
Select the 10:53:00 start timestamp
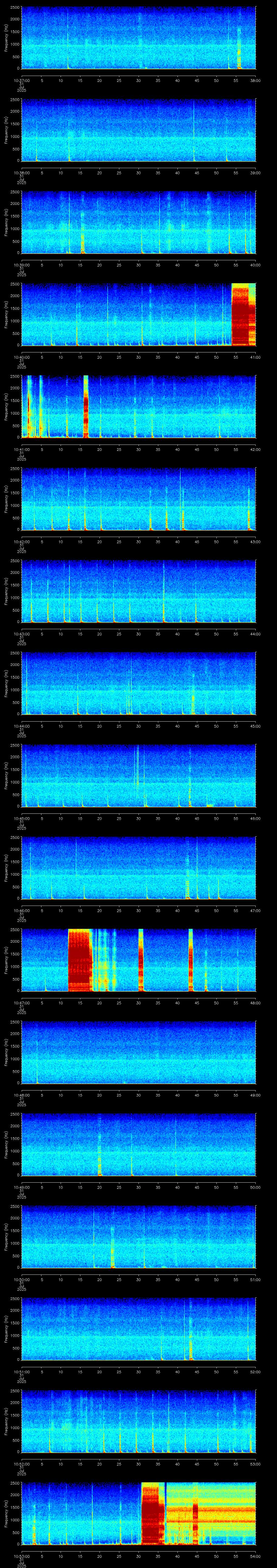(21, 1556)
